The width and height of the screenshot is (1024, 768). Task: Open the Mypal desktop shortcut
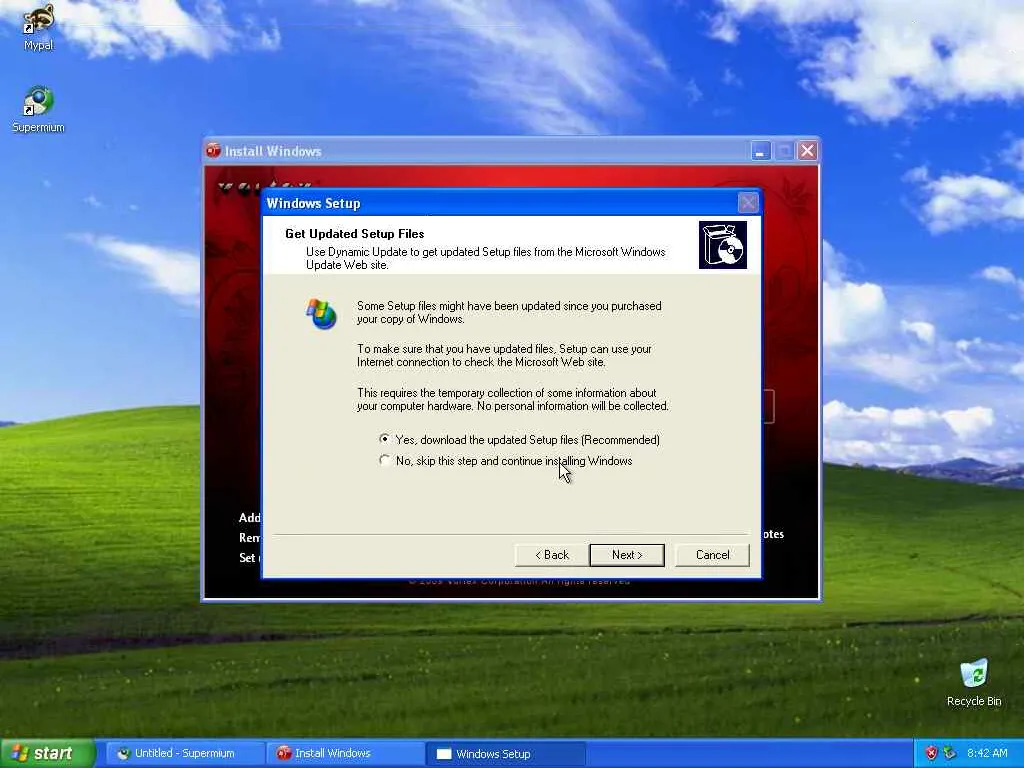[x=39, y=26]
